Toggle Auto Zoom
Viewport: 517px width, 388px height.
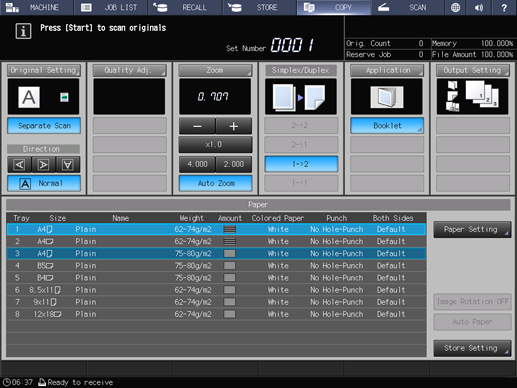[216, 183]
